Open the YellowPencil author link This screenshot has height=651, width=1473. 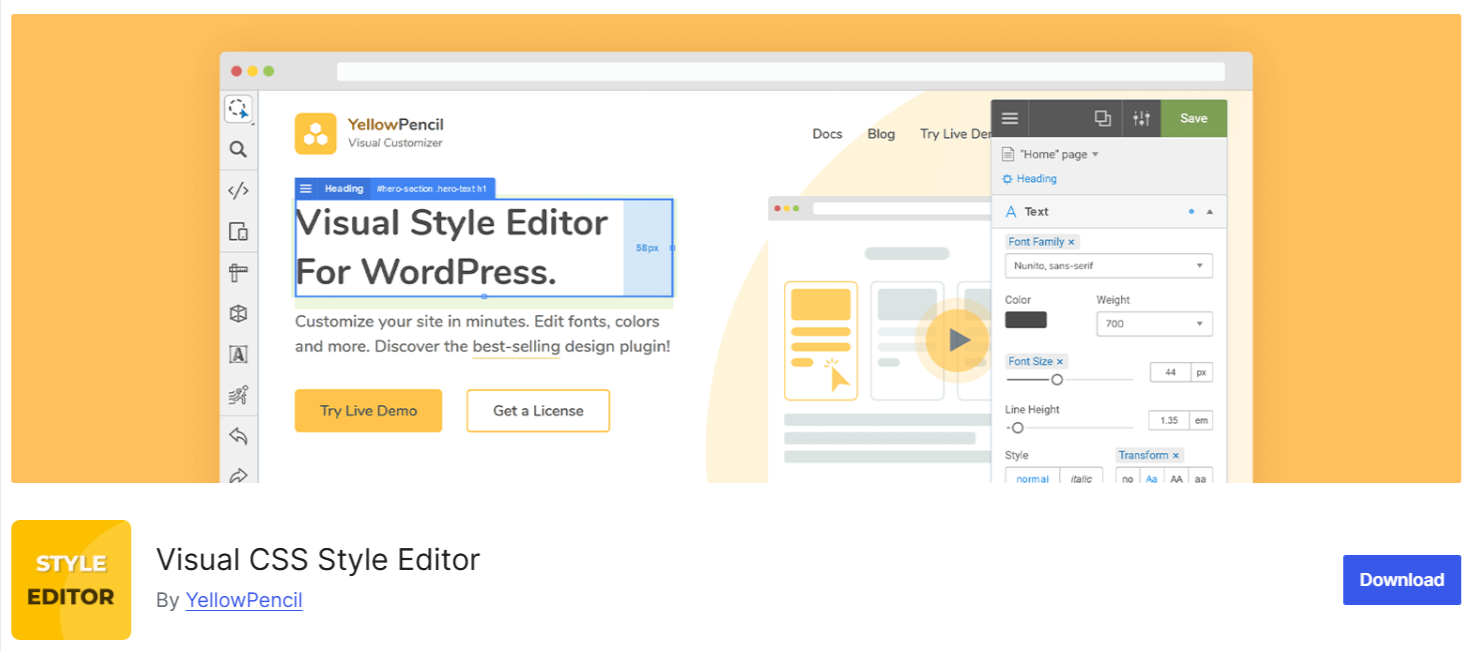(244, 600)
